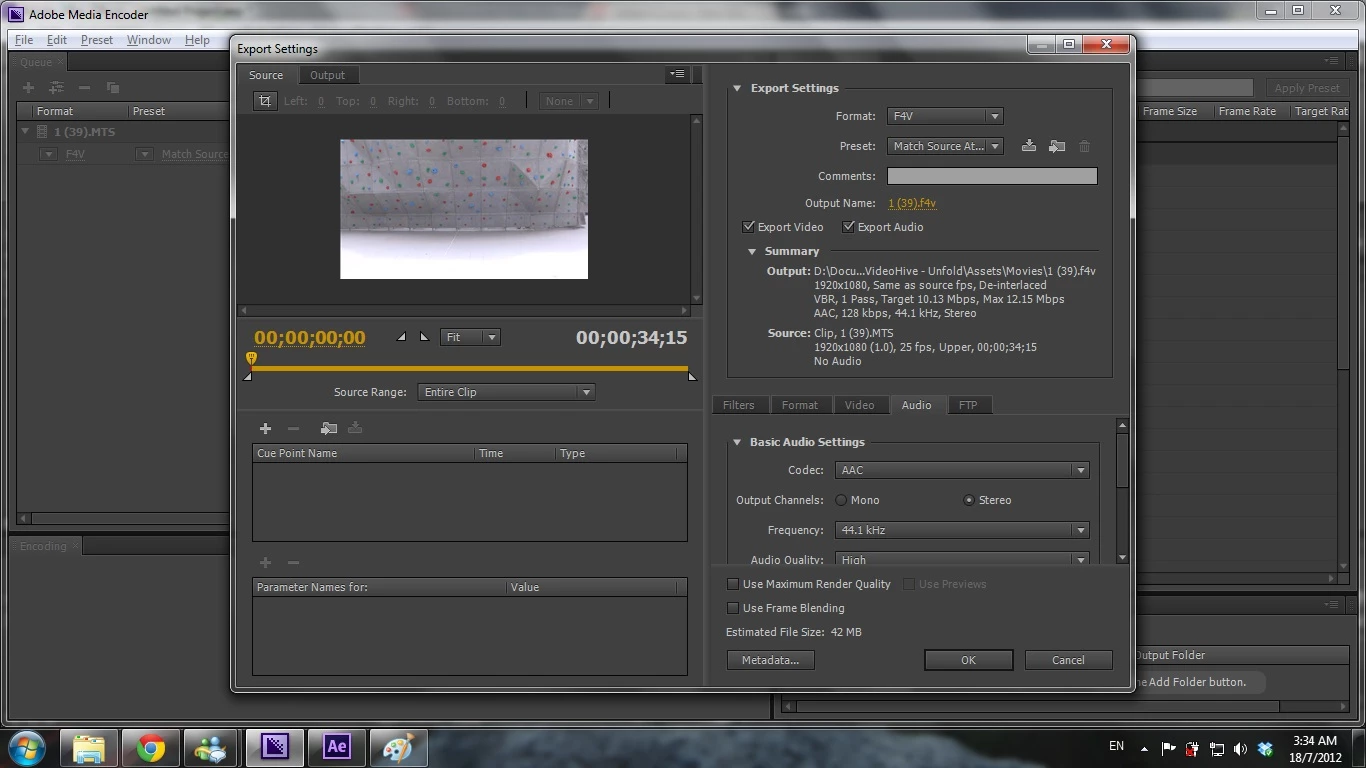
Task: Open the Format dropdown showing F4V
Action: (x=945, y=116)
